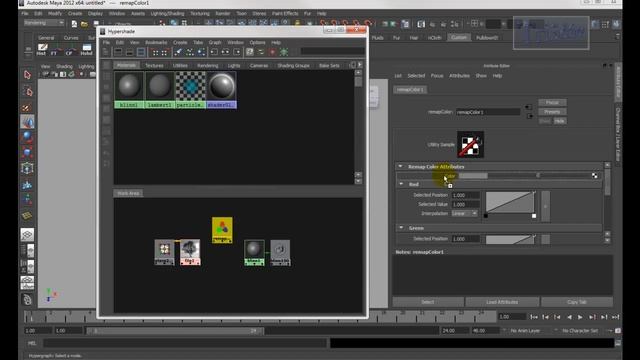Show top and bottom tabs in Hypershade
This screenshot has height=360, width=640.
pyautogui.click(x=141, y=52)
